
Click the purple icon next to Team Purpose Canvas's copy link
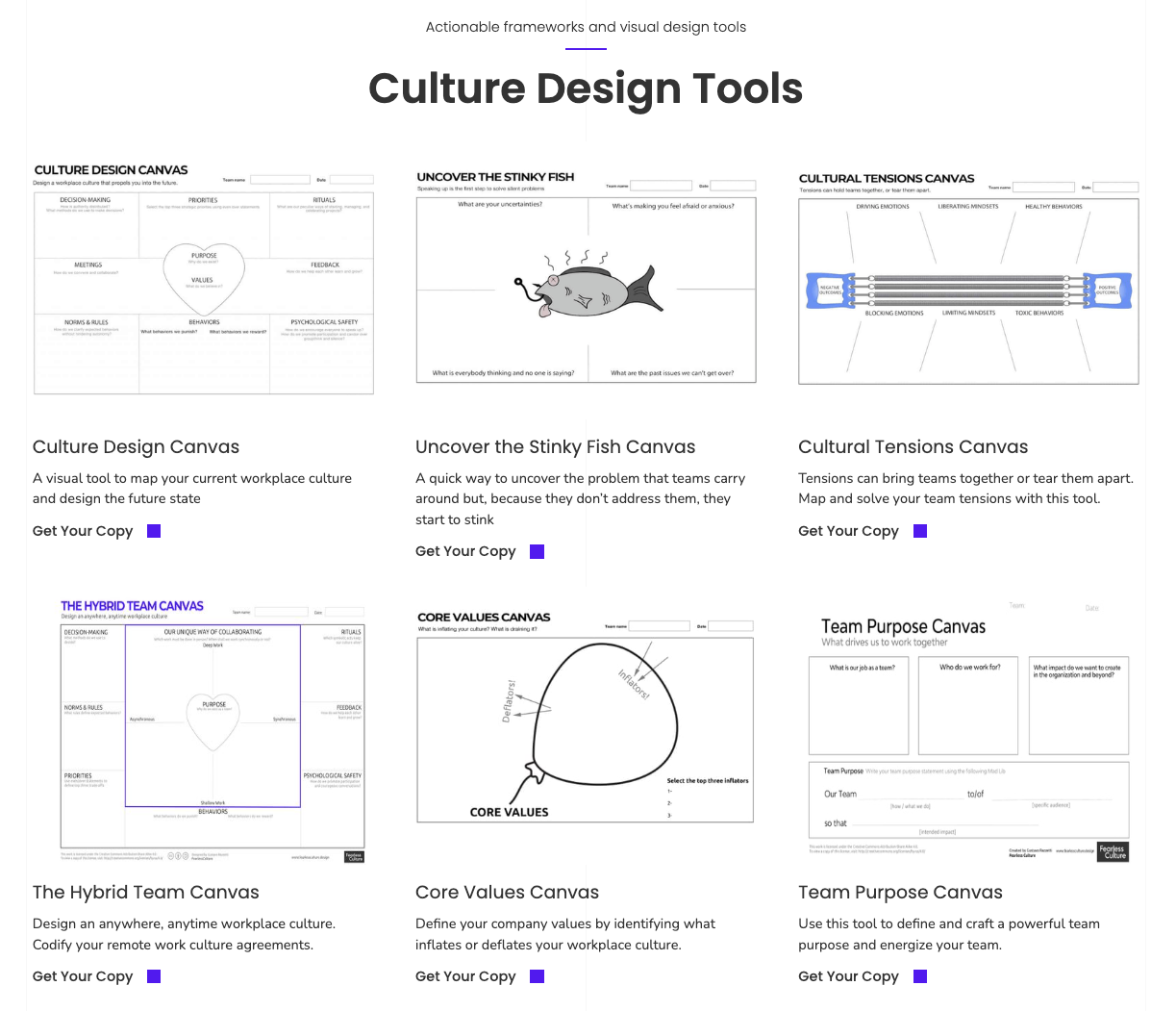pyautogui.click(x=919, y=975)
